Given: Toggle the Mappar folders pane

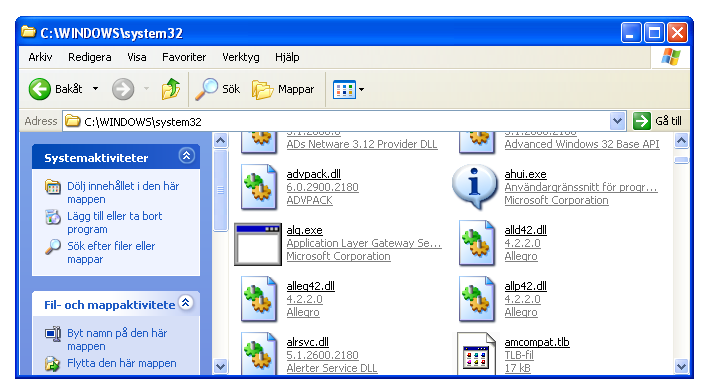Looking at the screenshot, I should pos(283,89).
